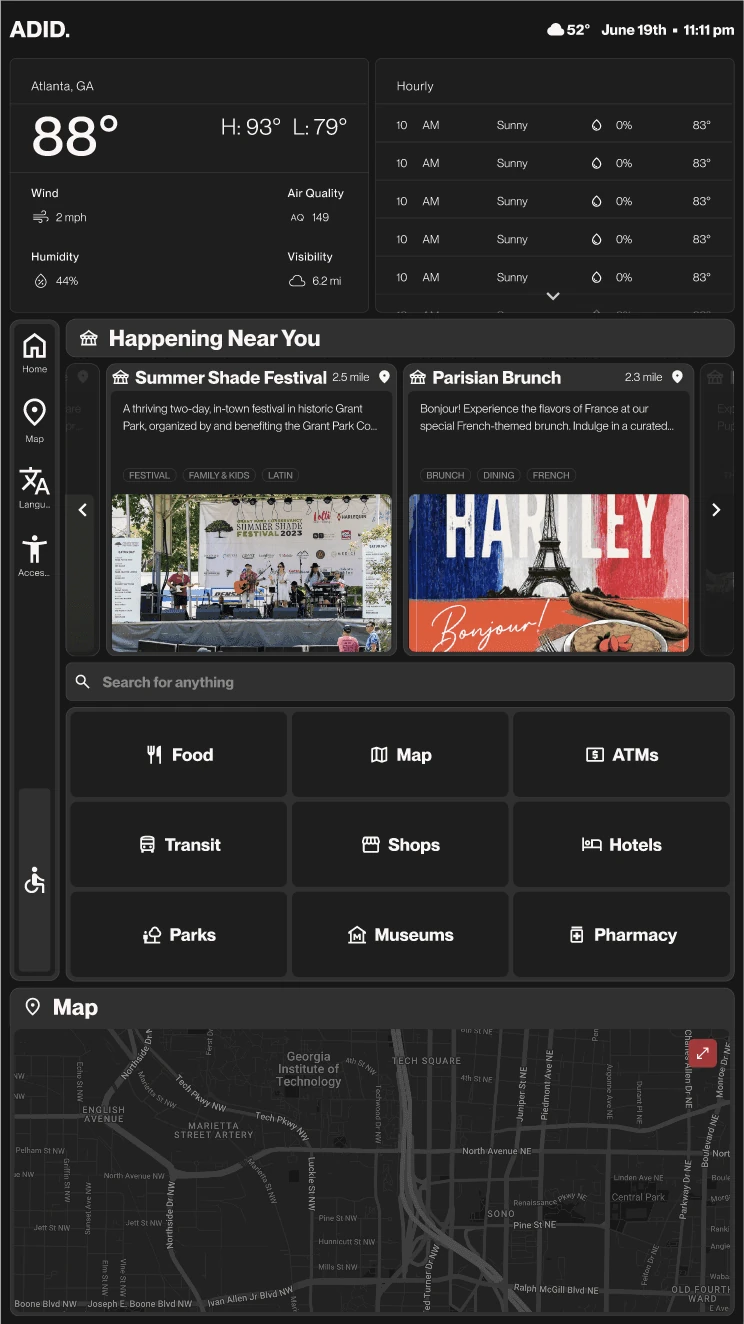Click the 2.5 mile distance label
The width and height of the screenshot is (744, 1324).
coord(351,377)
